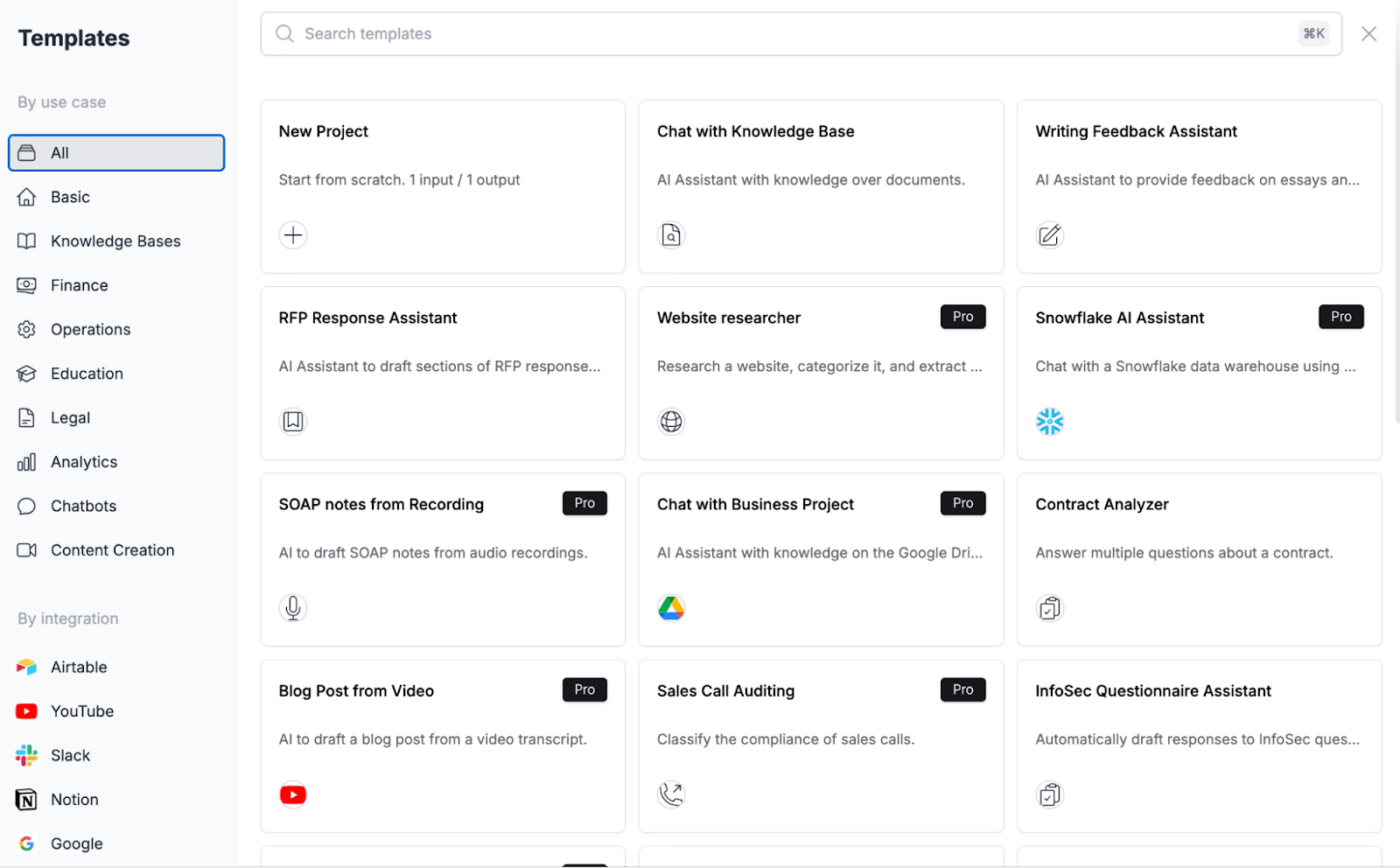Image resolution: width=1400 pixels, height=868 pixels.
Task: Click the Slack icon in the sidebar
Action: pos(25,755)
